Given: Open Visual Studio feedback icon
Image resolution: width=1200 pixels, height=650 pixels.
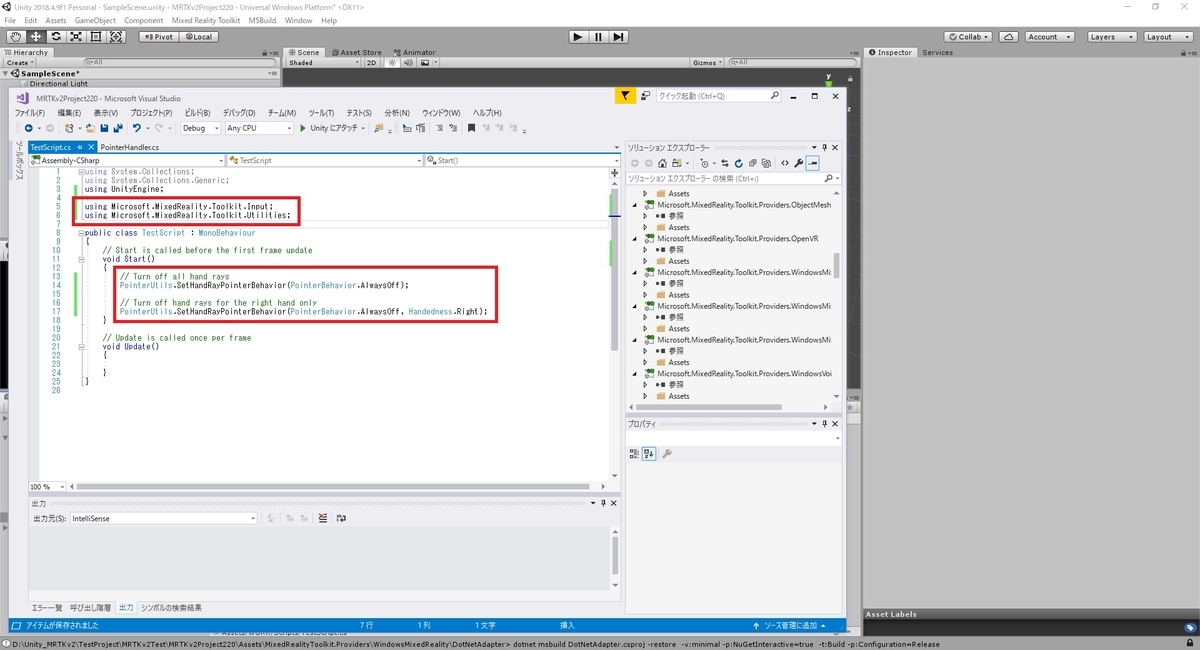Looking at the screenshot, I should (x=645, y=96).
